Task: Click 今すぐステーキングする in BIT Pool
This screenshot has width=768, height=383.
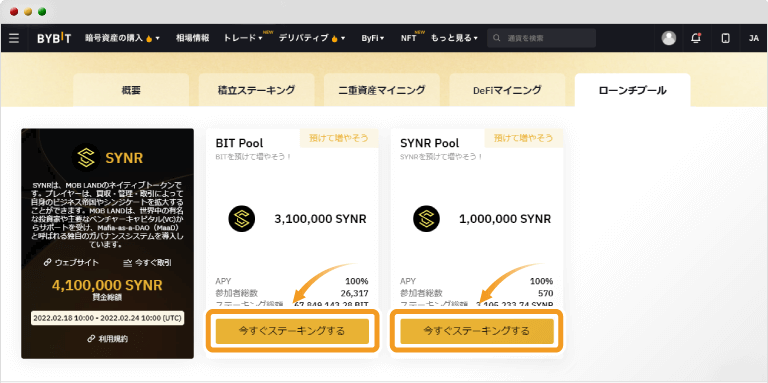Action: pos(292,331)
